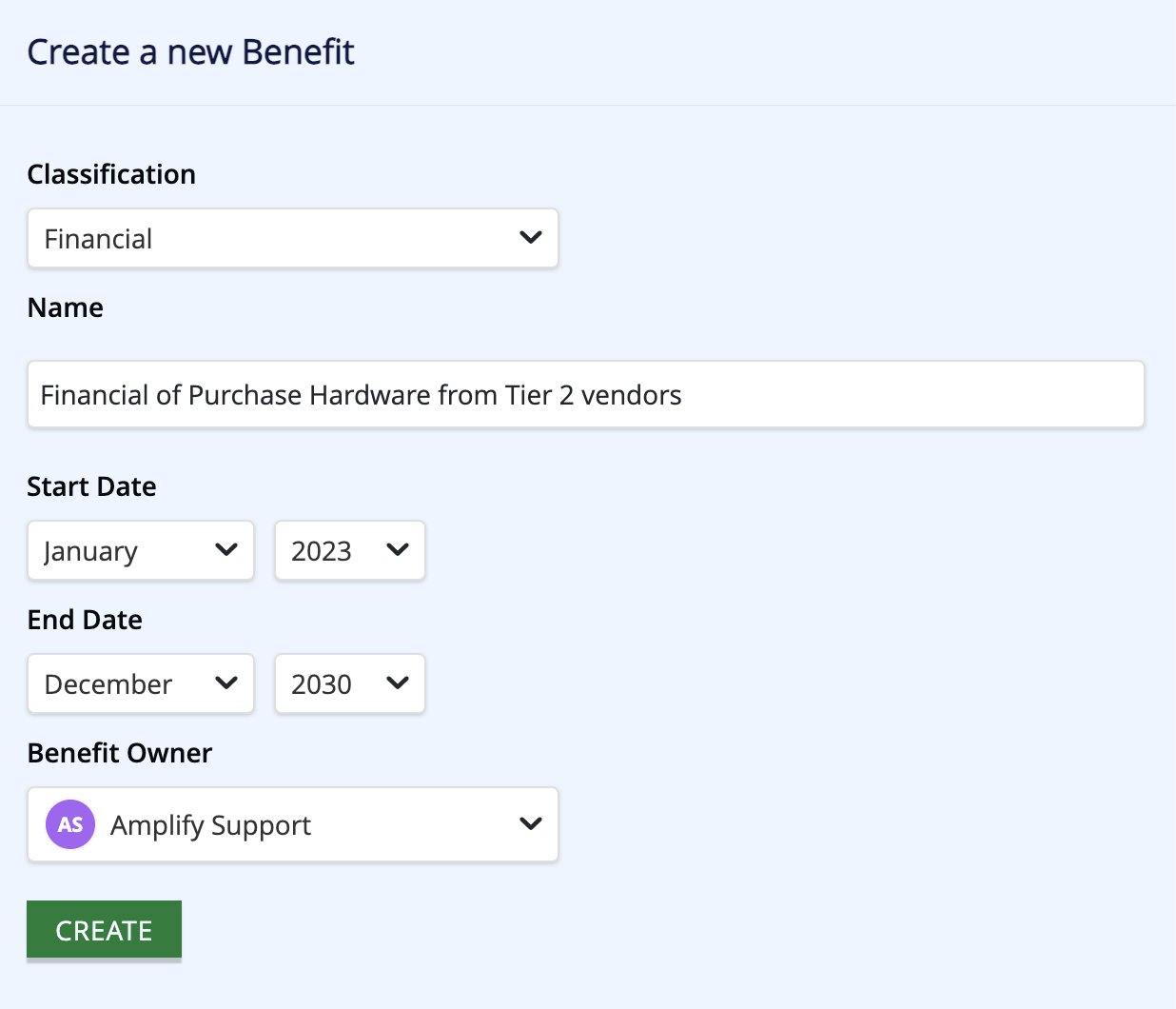Click the End Date label
This screenshot has width=1176, height=1009.
coord(85,620)
